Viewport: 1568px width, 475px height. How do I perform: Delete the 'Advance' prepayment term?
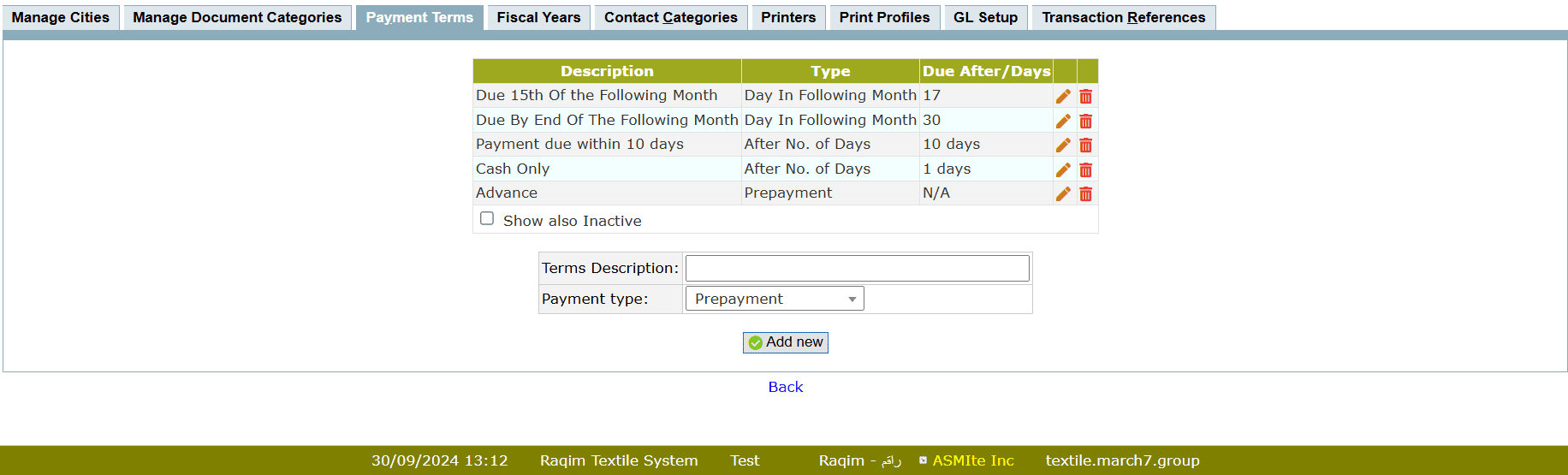click(1085, 193)
